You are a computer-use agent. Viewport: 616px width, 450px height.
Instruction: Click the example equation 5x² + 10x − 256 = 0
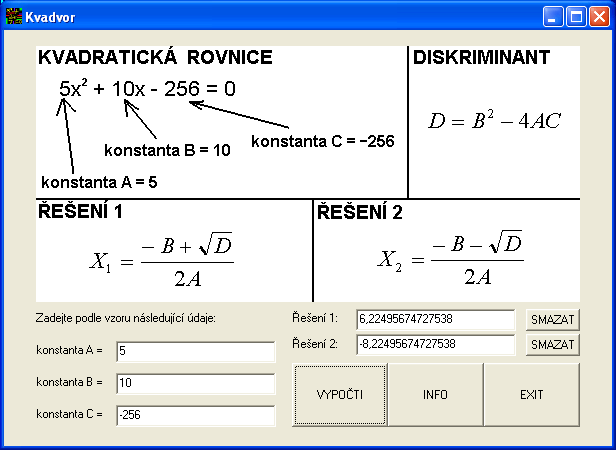point(147,89)
